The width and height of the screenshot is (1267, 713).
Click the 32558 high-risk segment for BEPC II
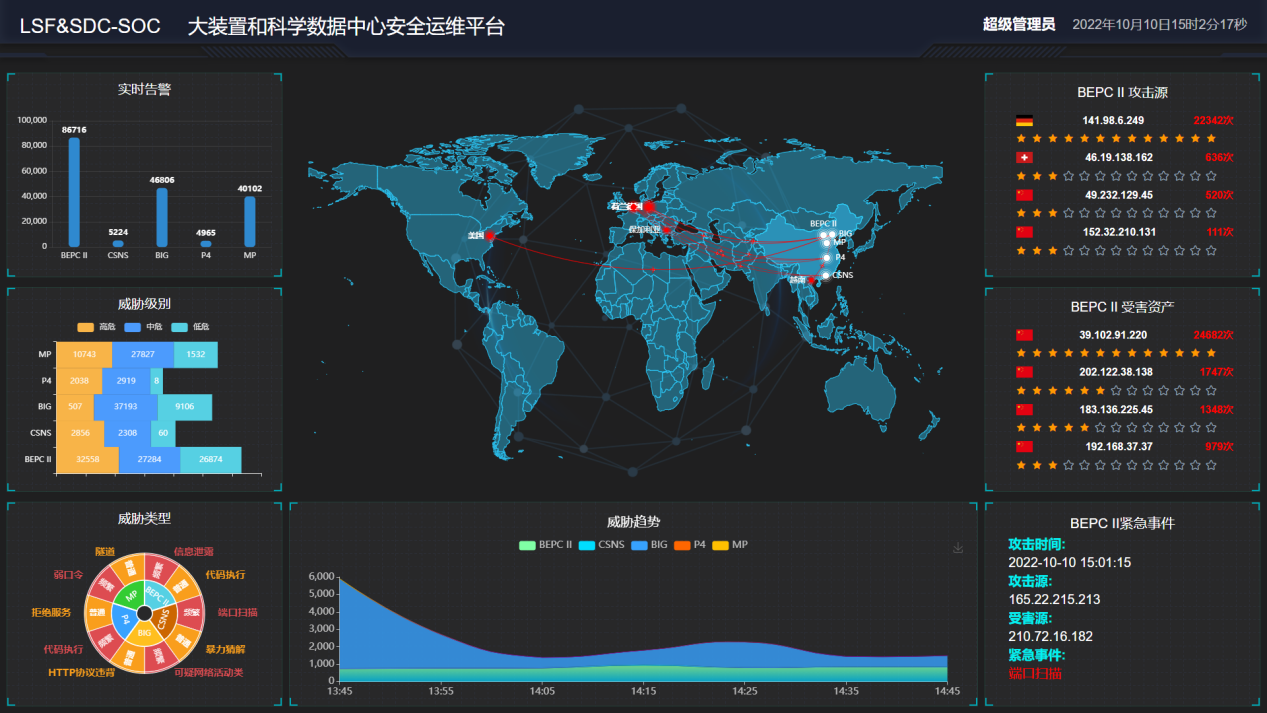88,460
